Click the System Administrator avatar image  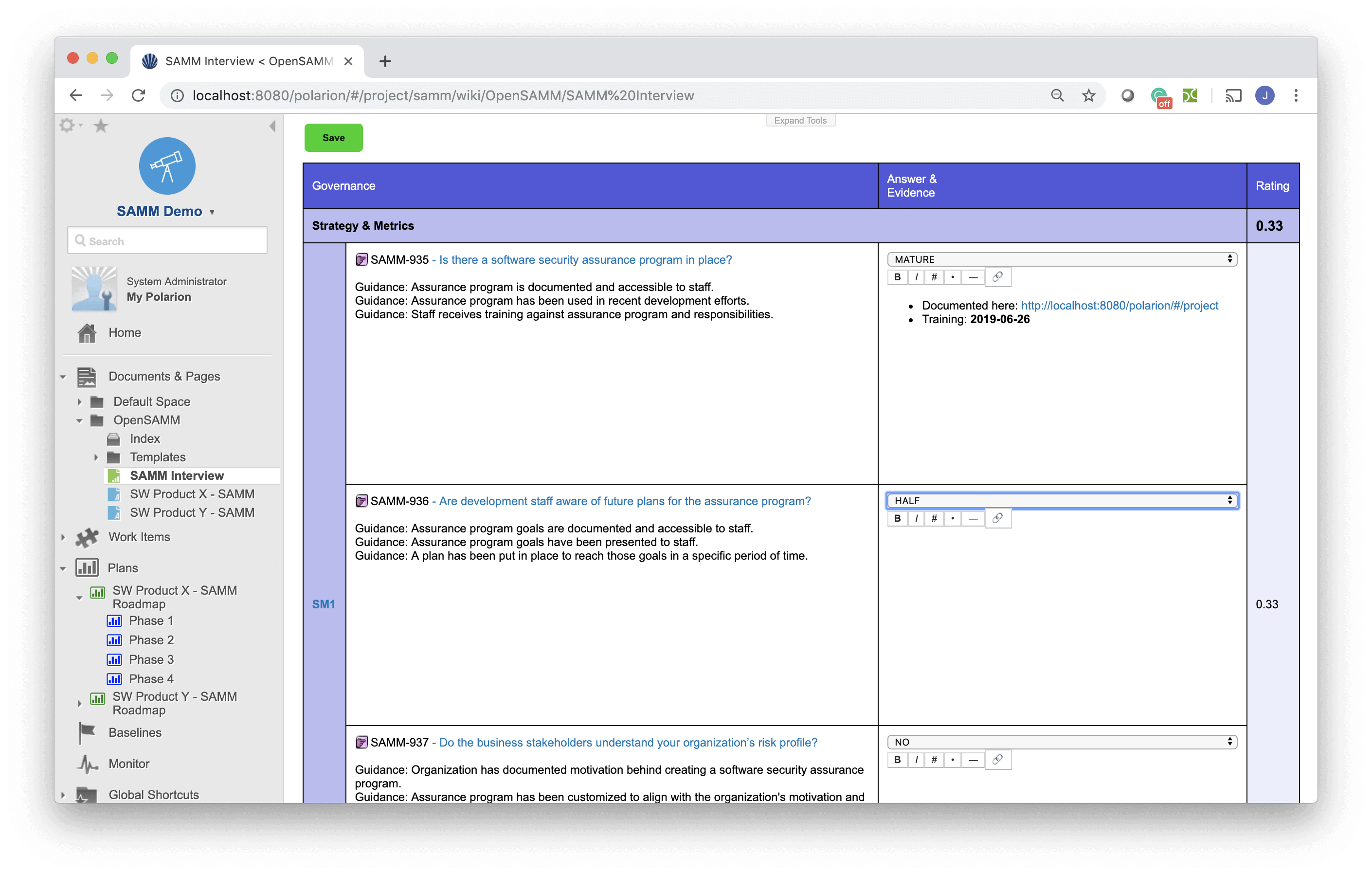click(94, 289)
